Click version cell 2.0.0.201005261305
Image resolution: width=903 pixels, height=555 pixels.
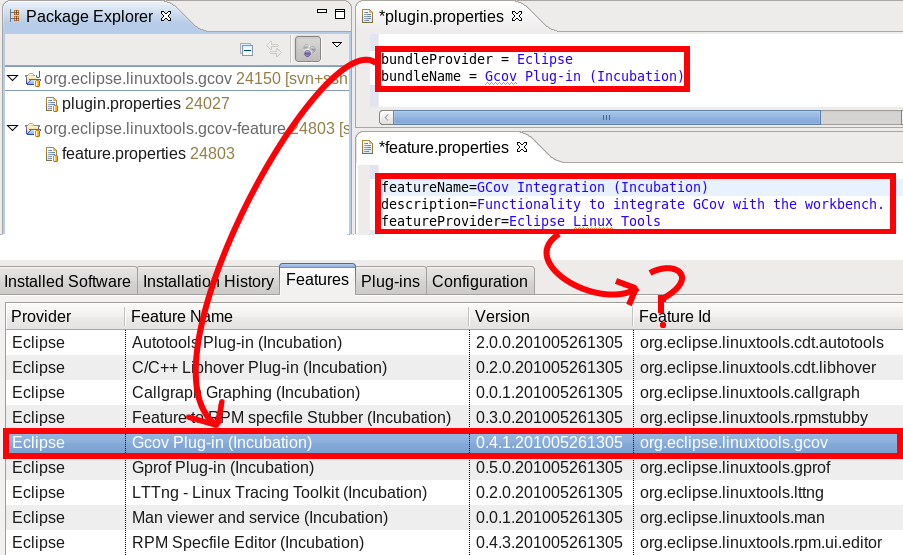[549, 343]
